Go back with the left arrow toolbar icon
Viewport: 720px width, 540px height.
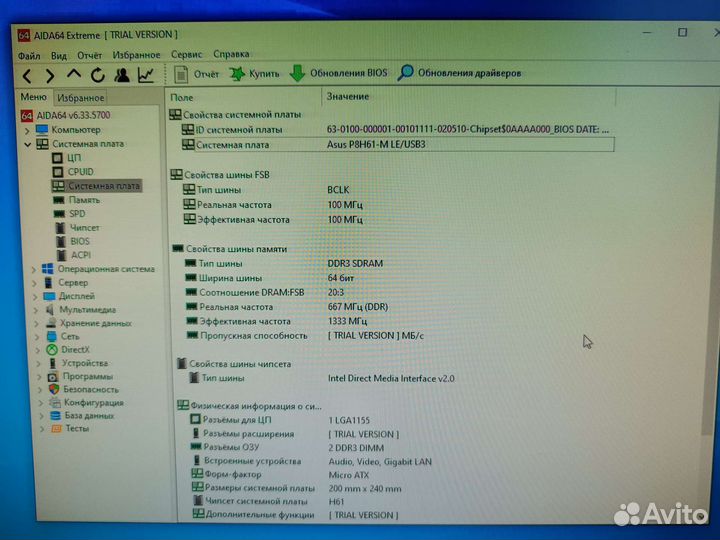click(27, 76)
